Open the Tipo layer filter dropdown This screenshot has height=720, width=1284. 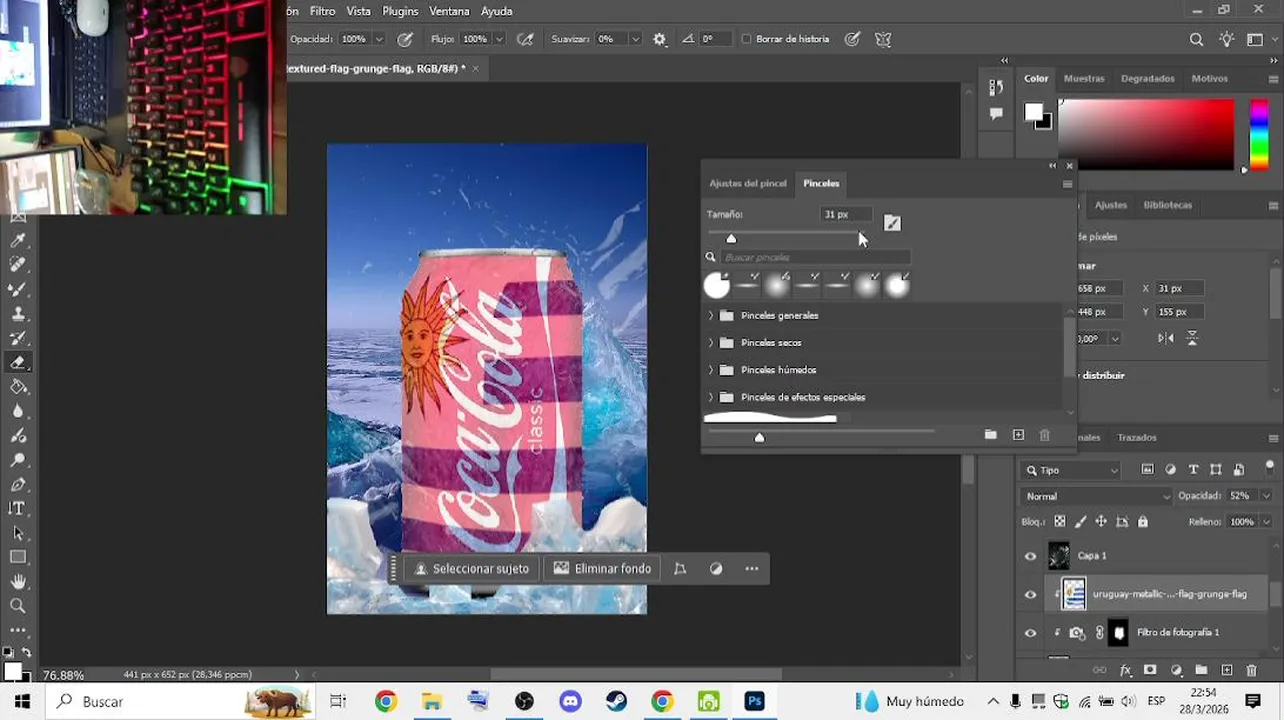click(1071, 470)
